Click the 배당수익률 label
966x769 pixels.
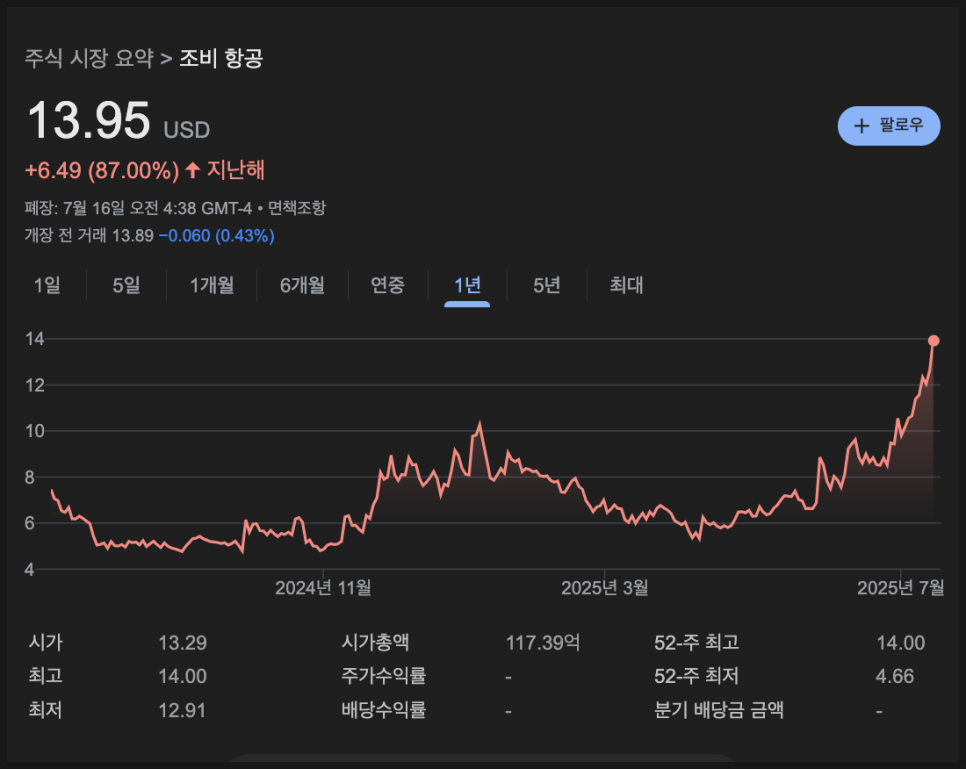pyautogui.click(x=383, y=710)
